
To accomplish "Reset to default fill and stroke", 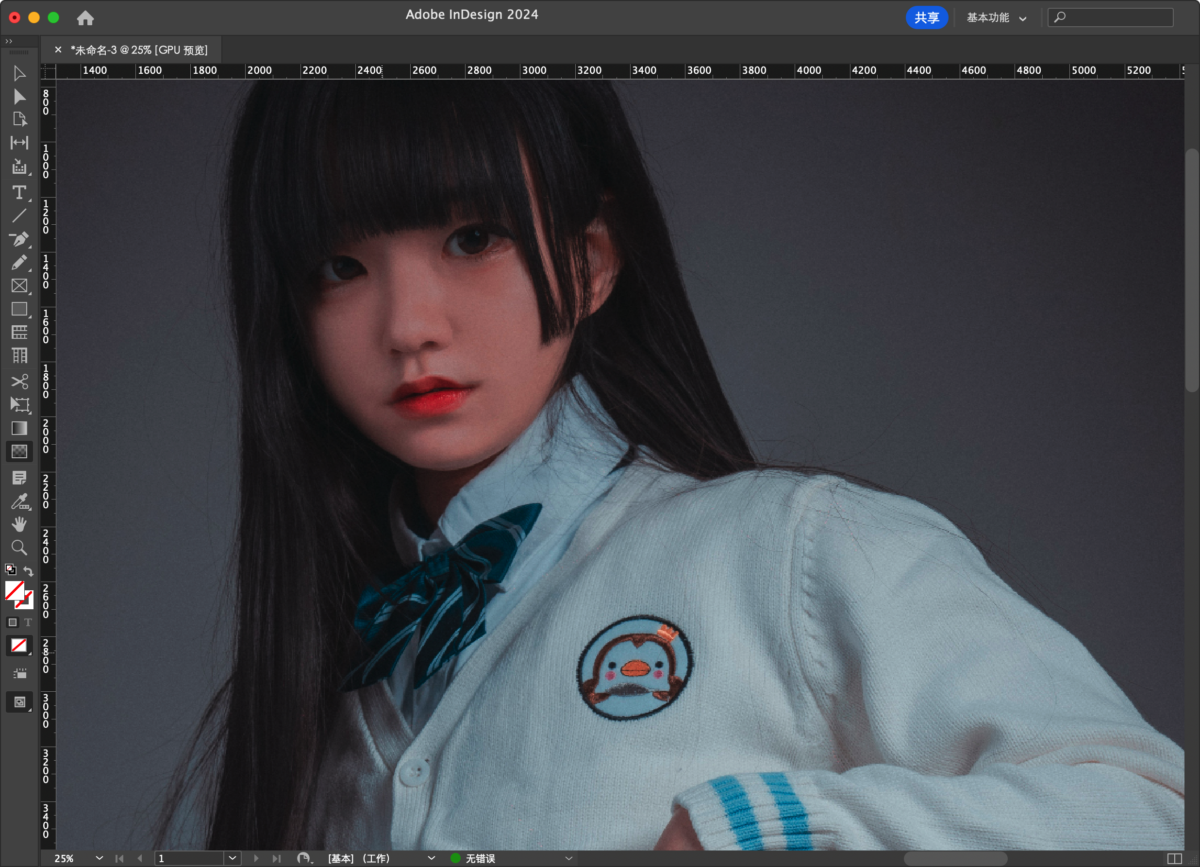I will (10, 570).
